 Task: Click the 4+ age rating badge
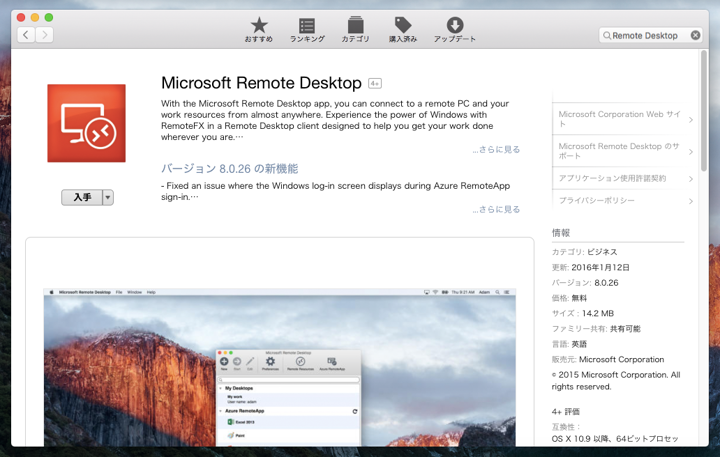pyautogui.click(x=375, y=84)
